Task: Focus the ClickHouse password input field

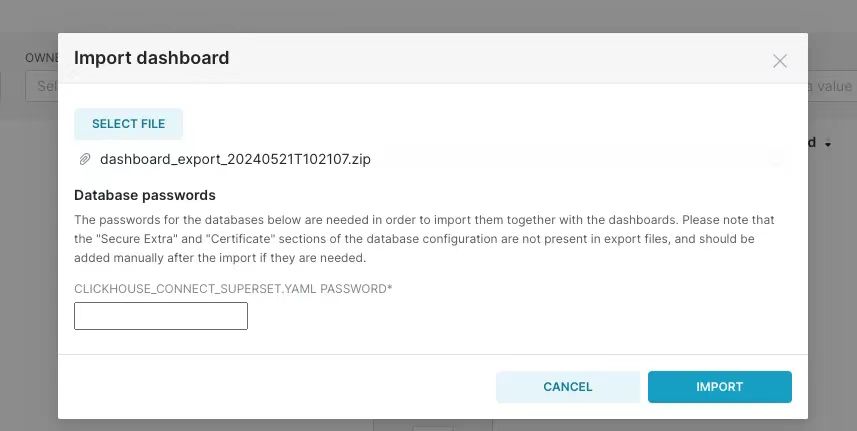Action: 161,316
